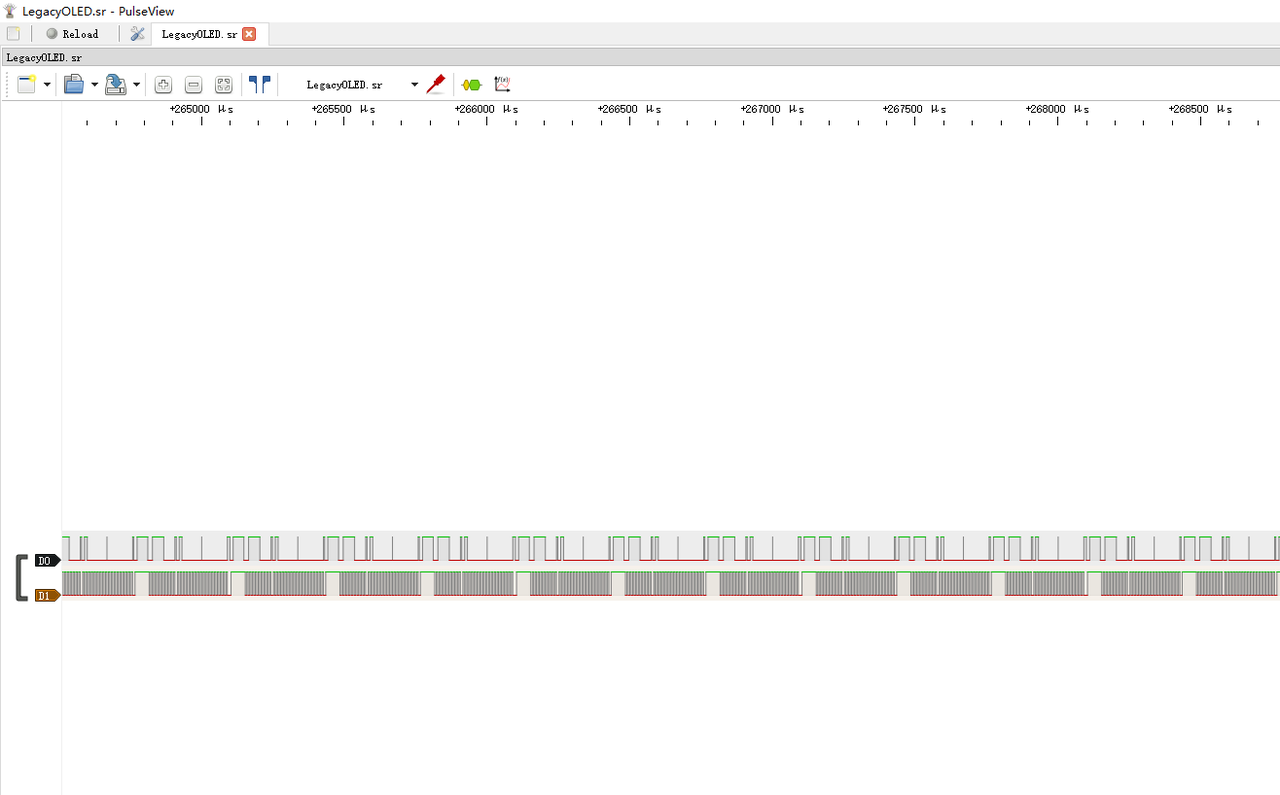Click the New Session icon

[26, 85]
